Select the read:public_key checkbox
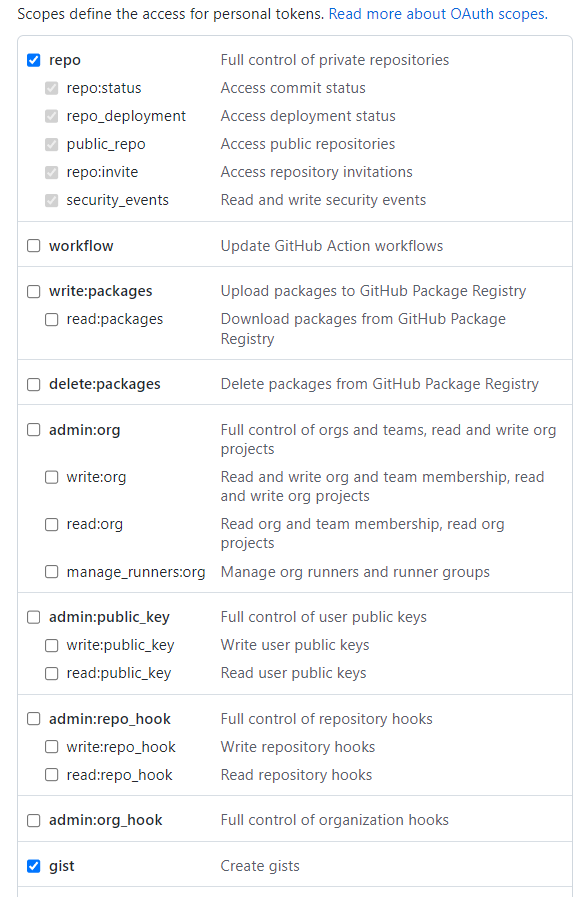This screenshot has height=897, width=587. [51, 673]
